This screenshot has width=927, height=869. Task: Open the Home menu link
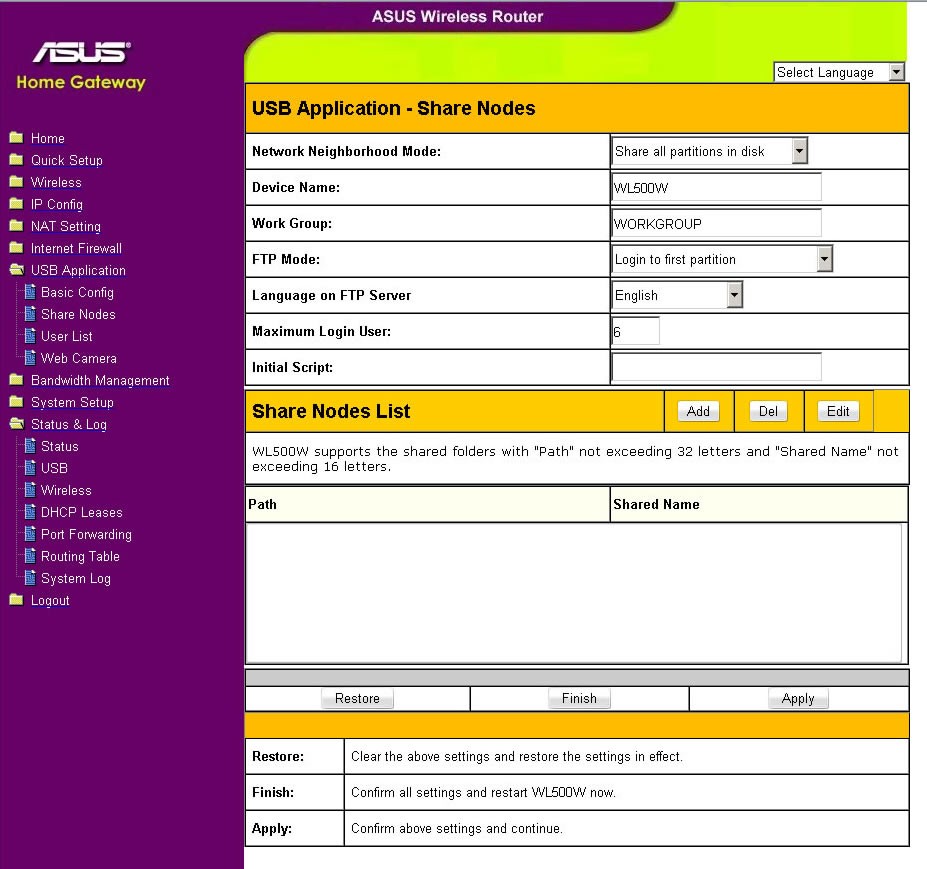pyautogui.click(x=48, y=138)
